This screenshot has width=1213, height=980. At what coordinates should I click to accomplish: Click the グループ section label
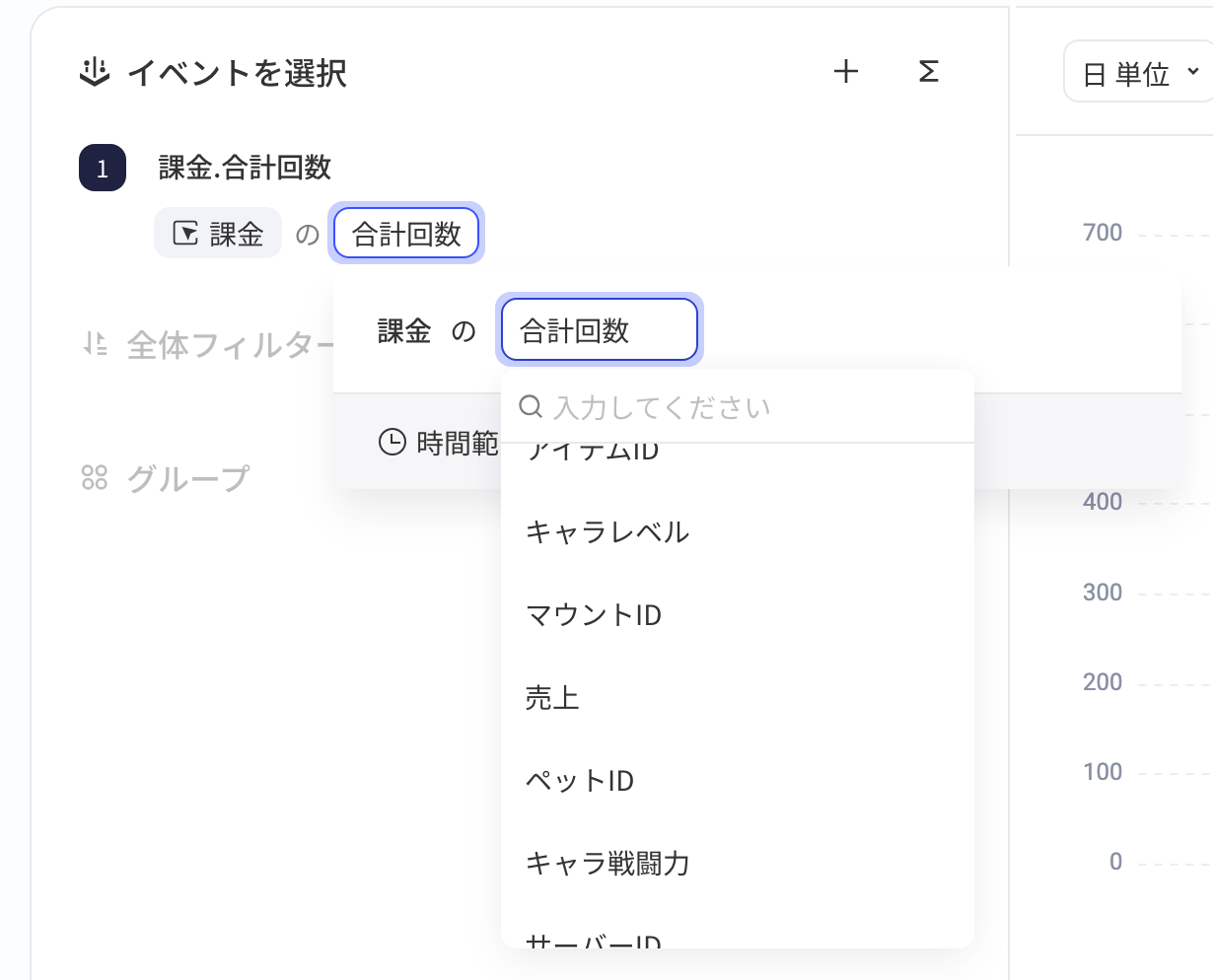pyautogui.click(x=188, y=479)
